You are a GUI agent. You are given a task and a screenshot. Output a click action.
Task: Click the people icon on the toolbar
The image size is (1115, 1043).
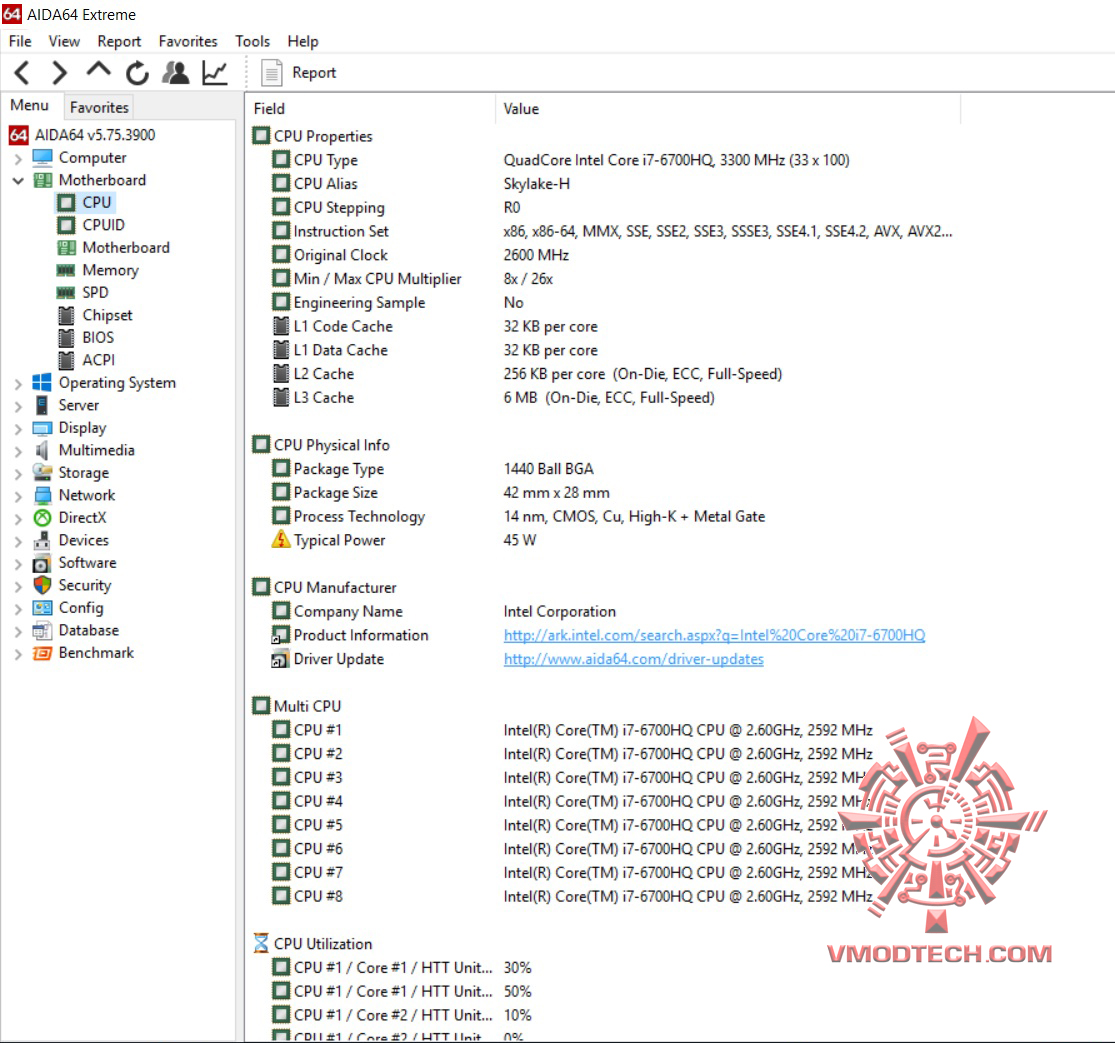[174, 72]
